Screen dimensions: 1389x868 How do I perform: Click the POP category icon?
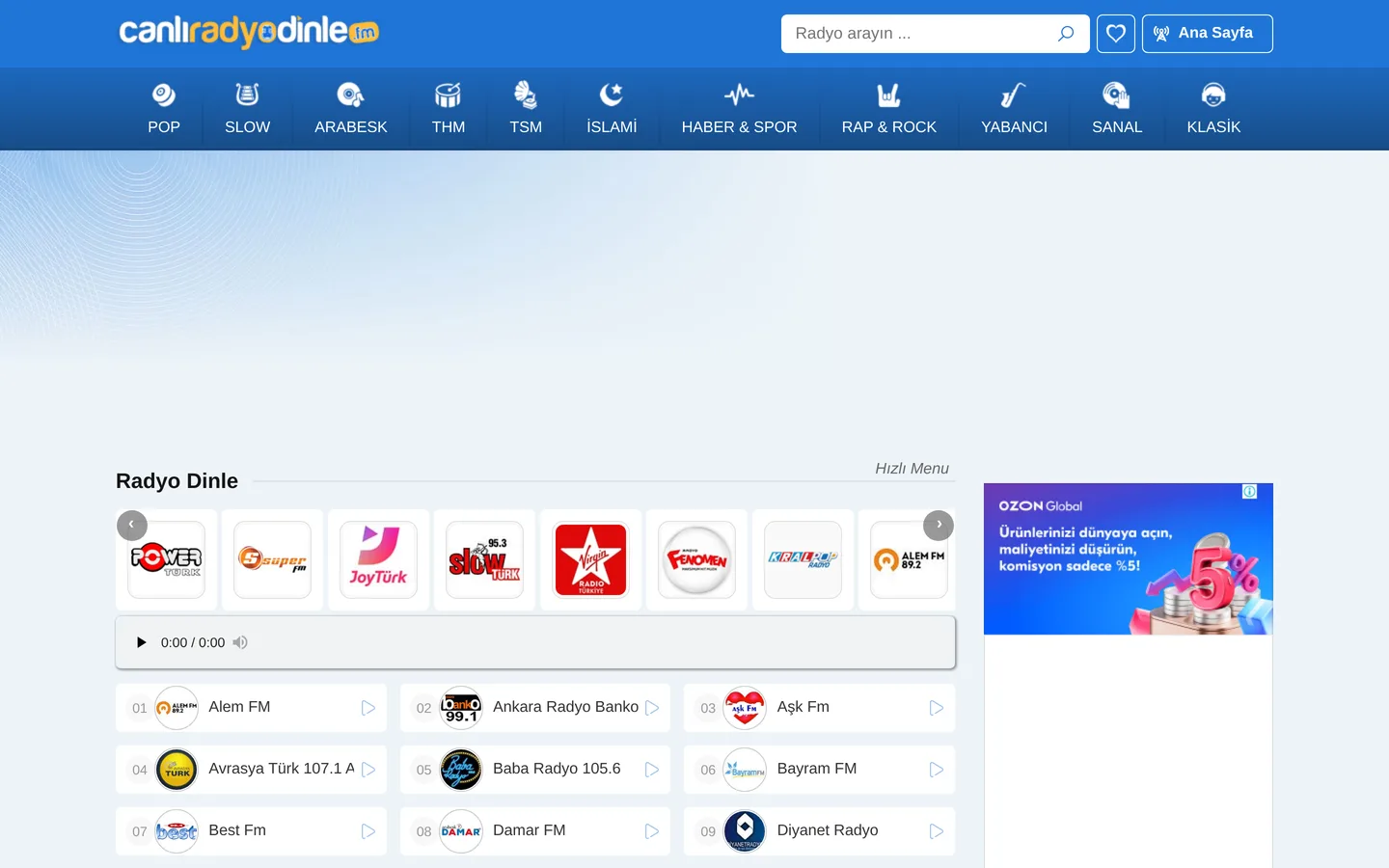point(164,95)
